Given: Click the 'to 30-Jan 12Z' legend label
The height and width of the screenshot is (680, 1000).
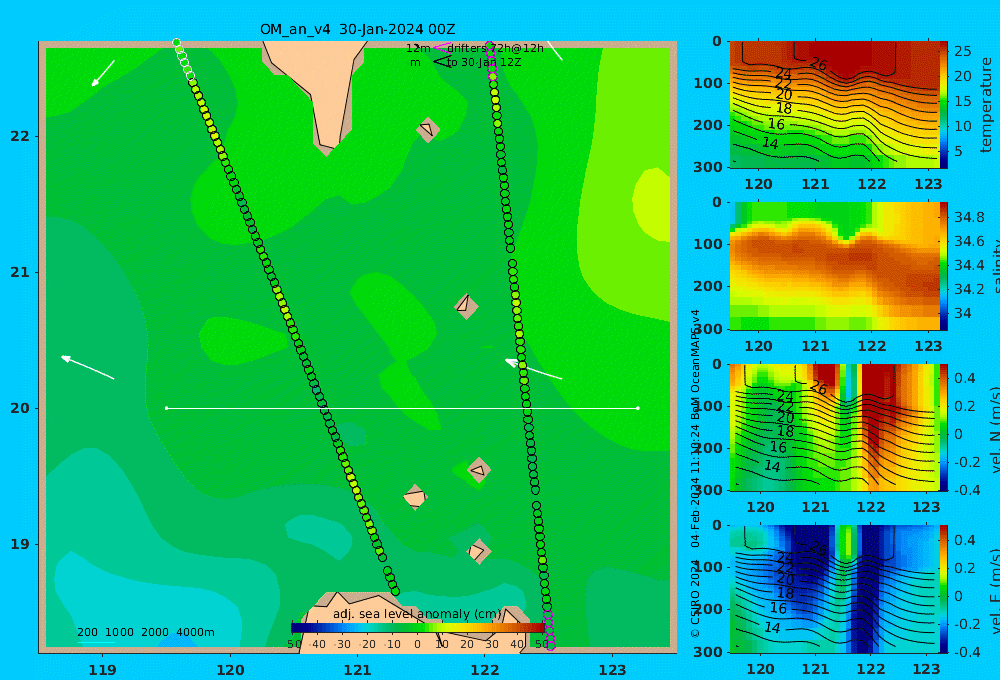Looking at the screenshot, I should click(484, 62).
